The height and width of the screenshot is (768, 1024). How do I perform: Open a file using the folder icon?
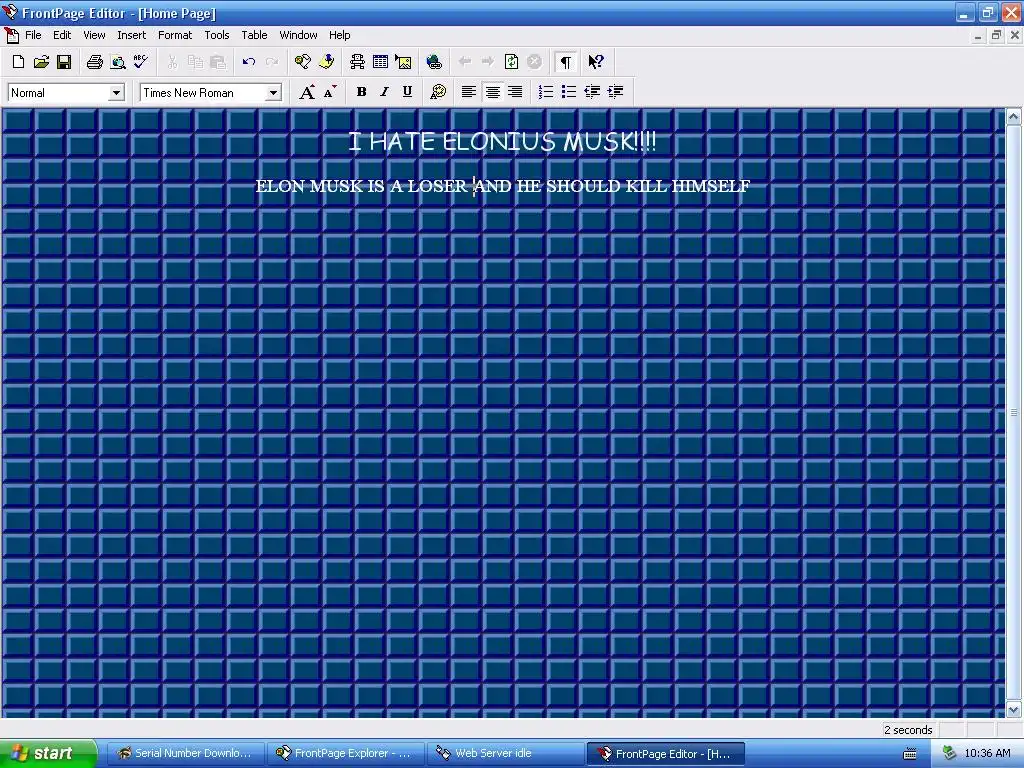(x=41, y=62)
